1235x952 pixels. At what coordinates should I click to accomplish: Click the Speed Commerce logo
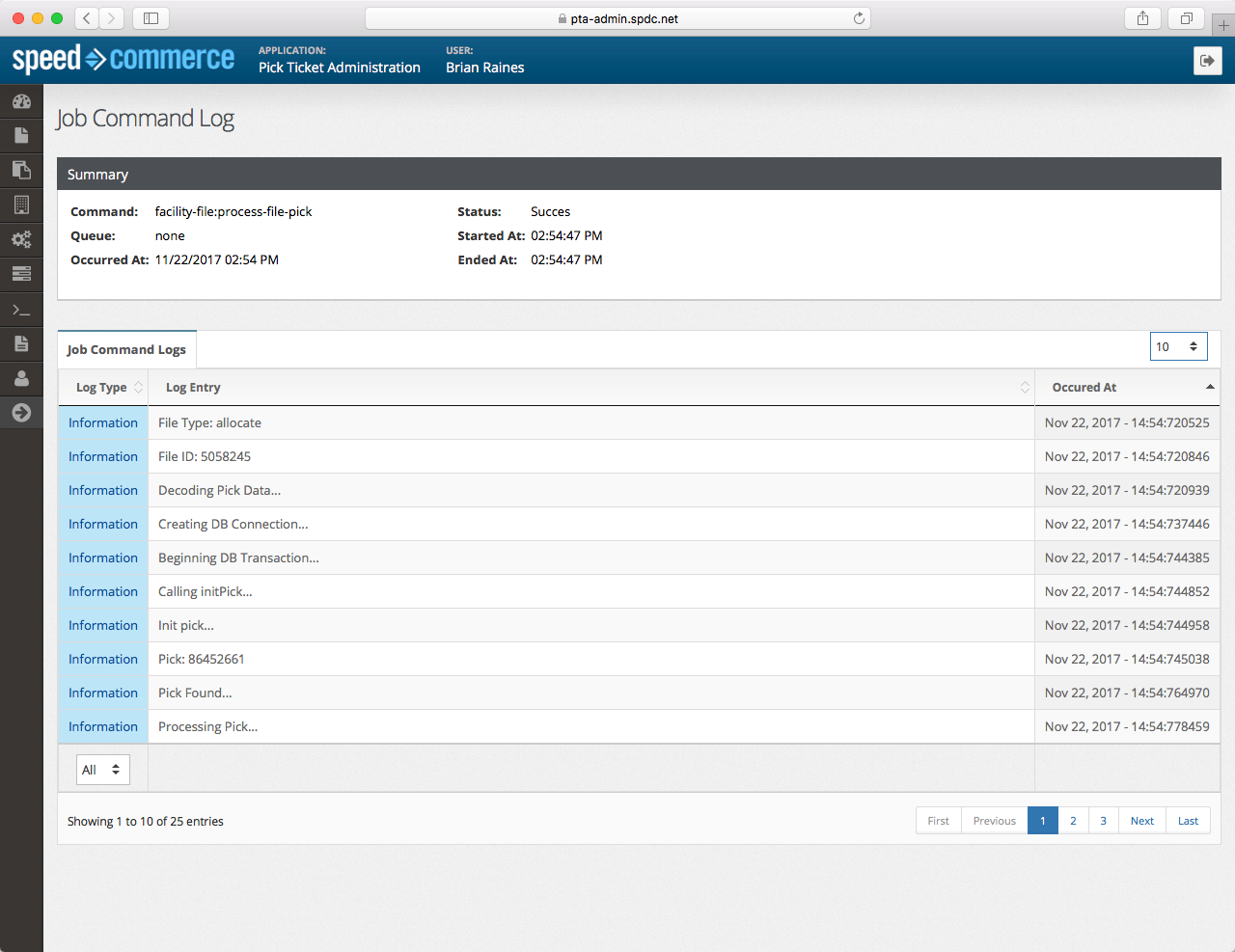[x=123, y=59]
